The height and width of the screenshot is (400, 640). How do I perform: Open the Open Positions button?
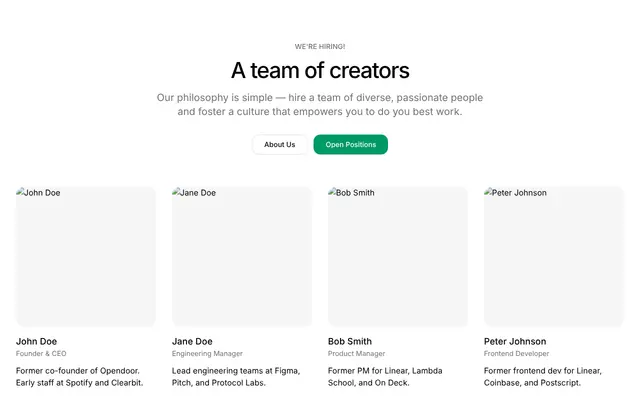[x=351, y=144]
